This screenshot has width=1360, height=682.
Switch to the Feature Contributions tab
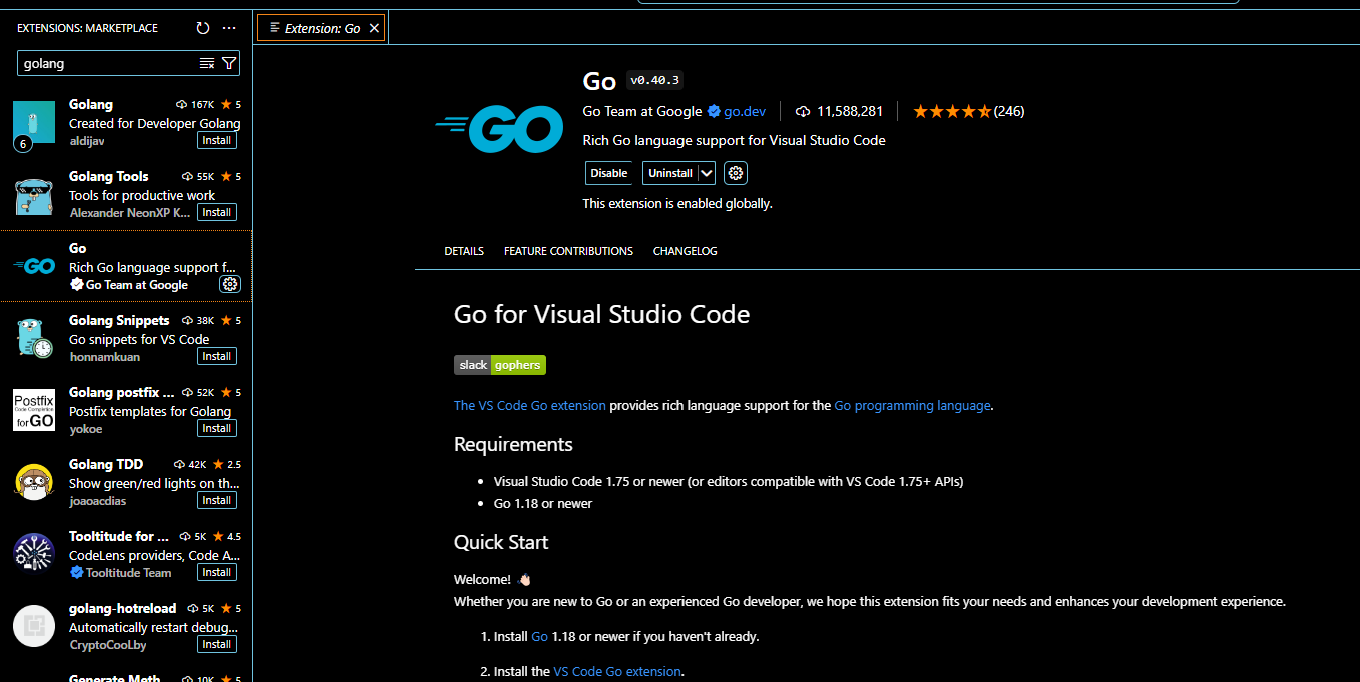tap(568, 251)
